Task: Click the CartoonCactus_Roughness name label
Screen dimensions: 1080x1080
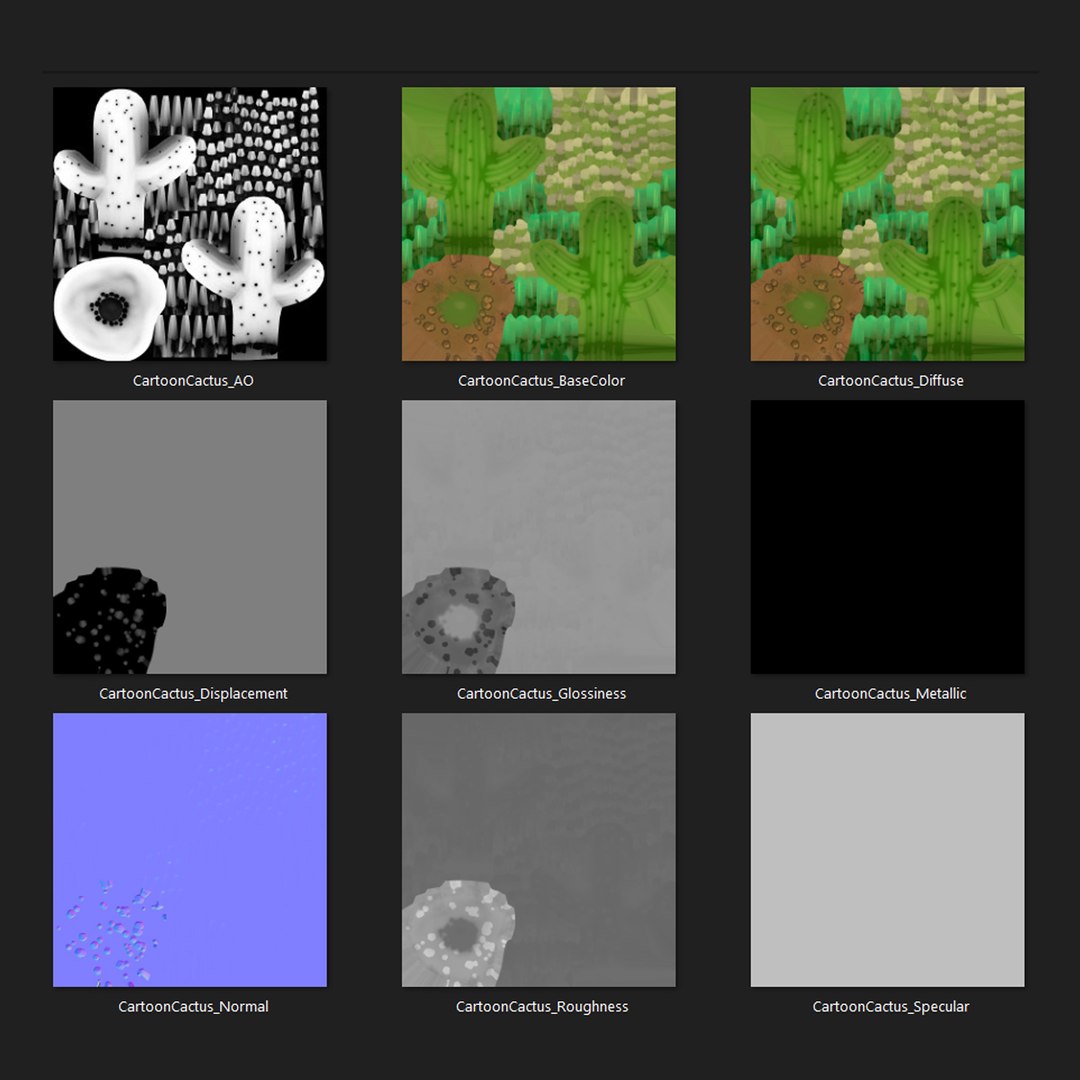Action: coord(542,1006)
